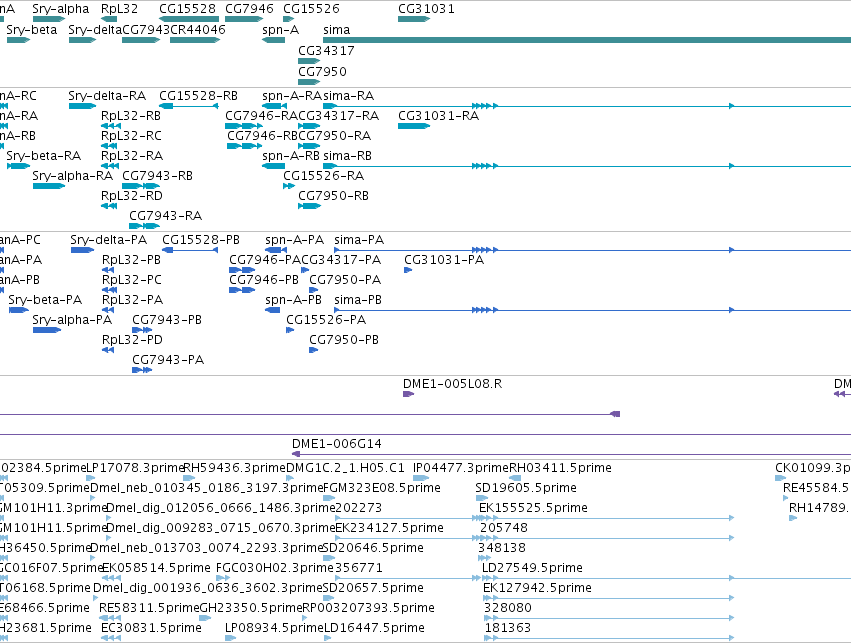Click the Sry-delta-RA transcript label
The width and height of the screenshot is (851, 643).
(107, 96)
